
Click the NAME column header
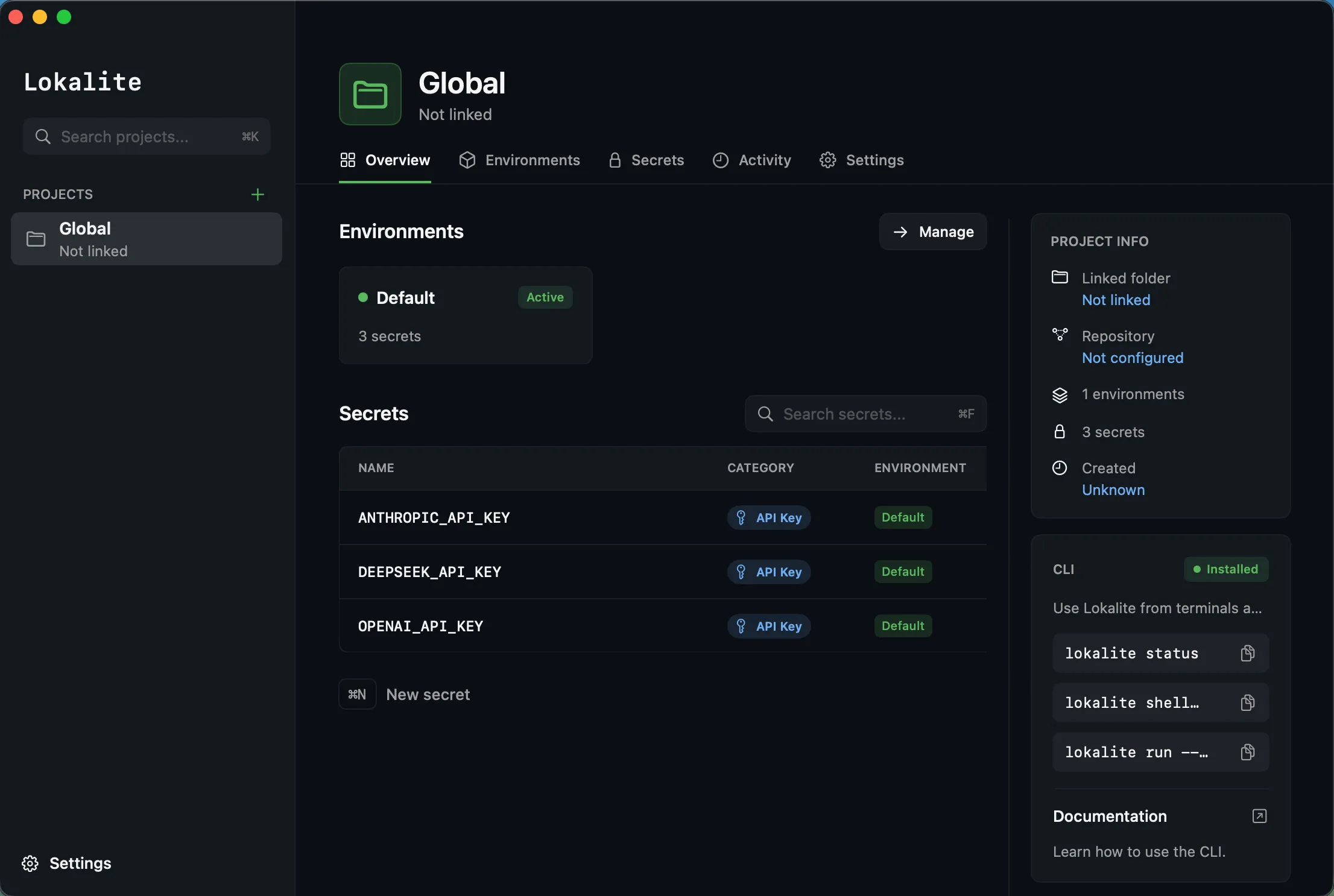click(376, 468)
